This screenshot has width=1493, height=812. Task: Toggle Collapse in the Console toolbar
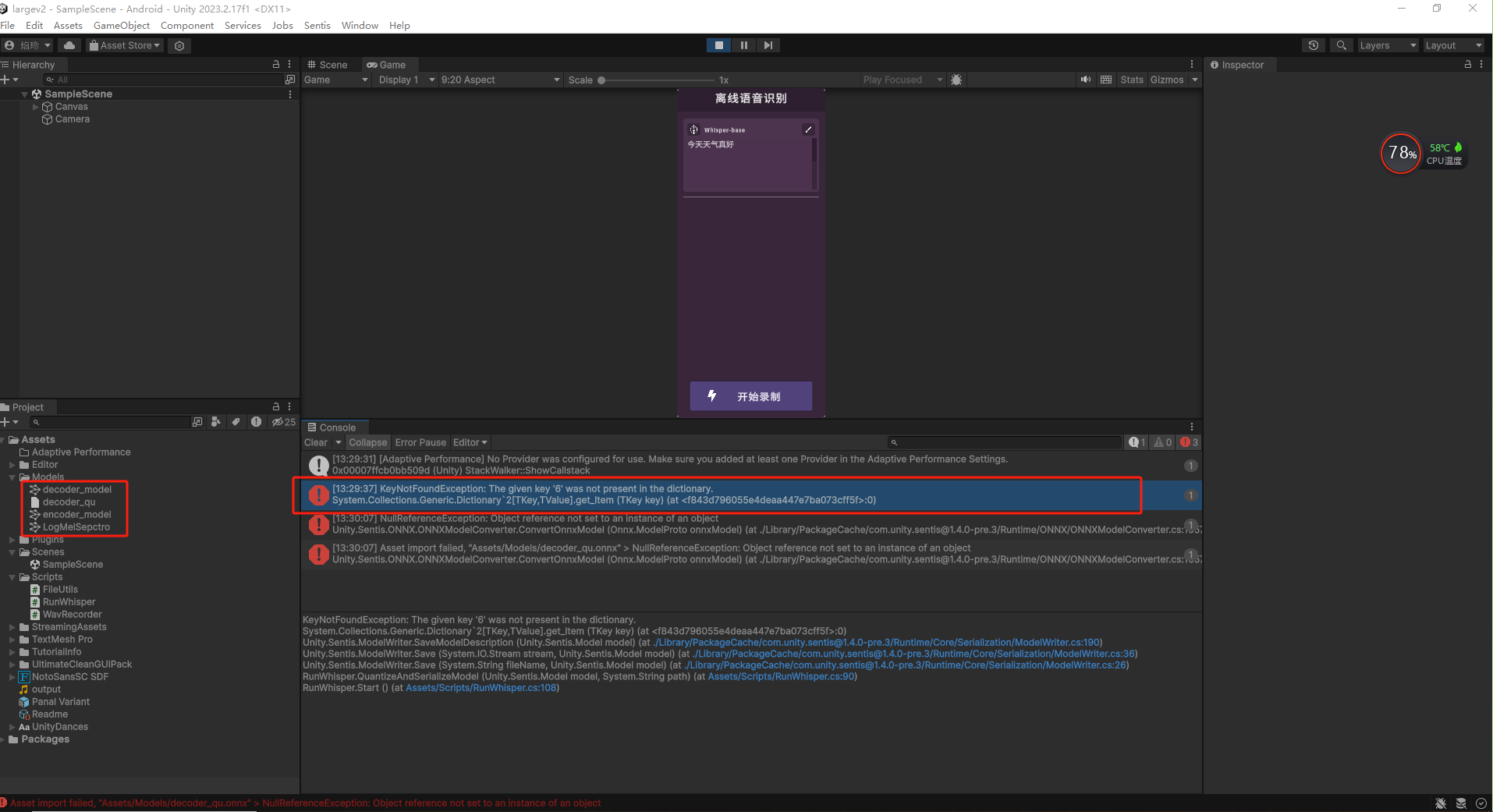(367, 442)
